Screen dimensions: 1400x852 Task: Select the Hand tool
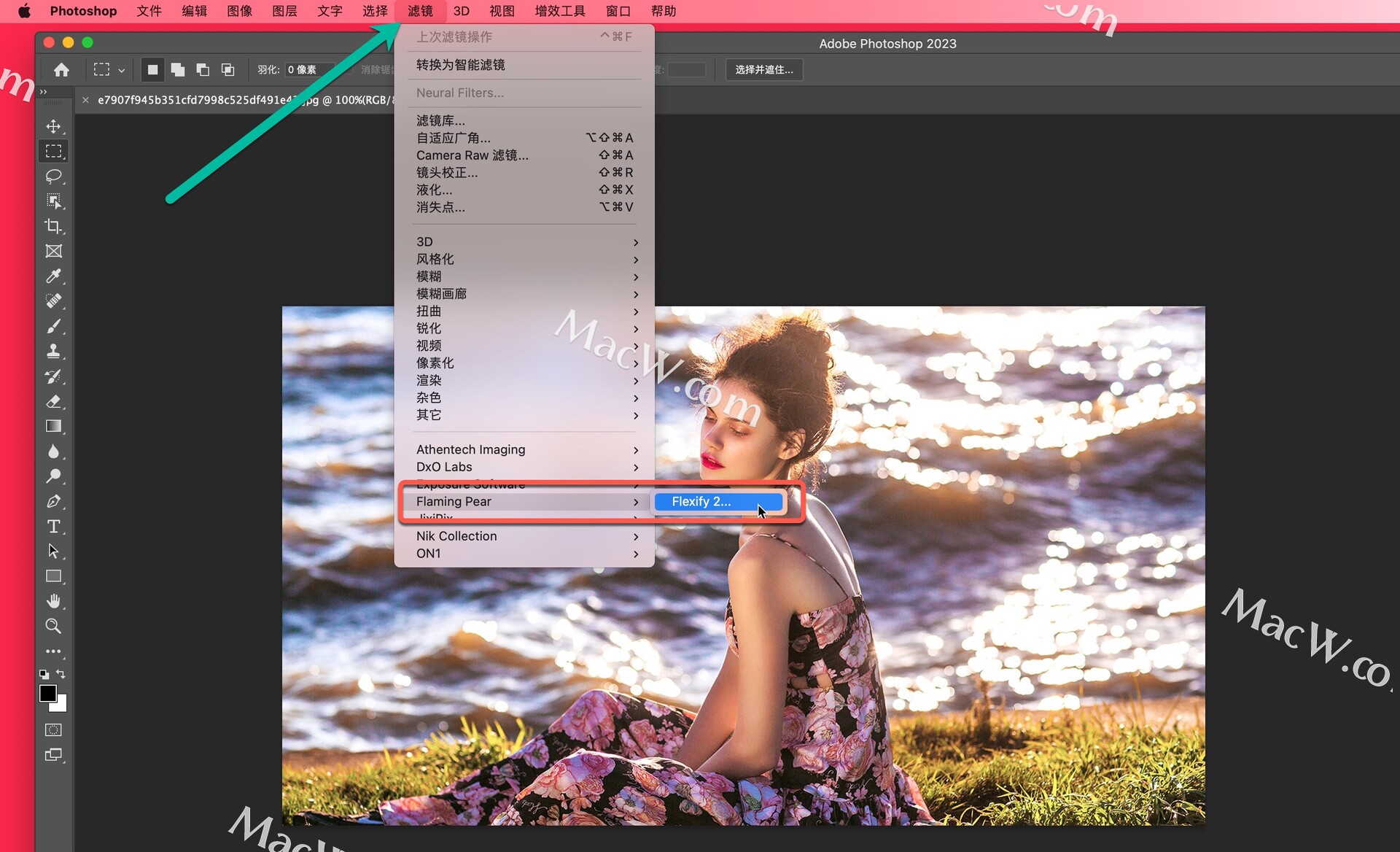54,601
